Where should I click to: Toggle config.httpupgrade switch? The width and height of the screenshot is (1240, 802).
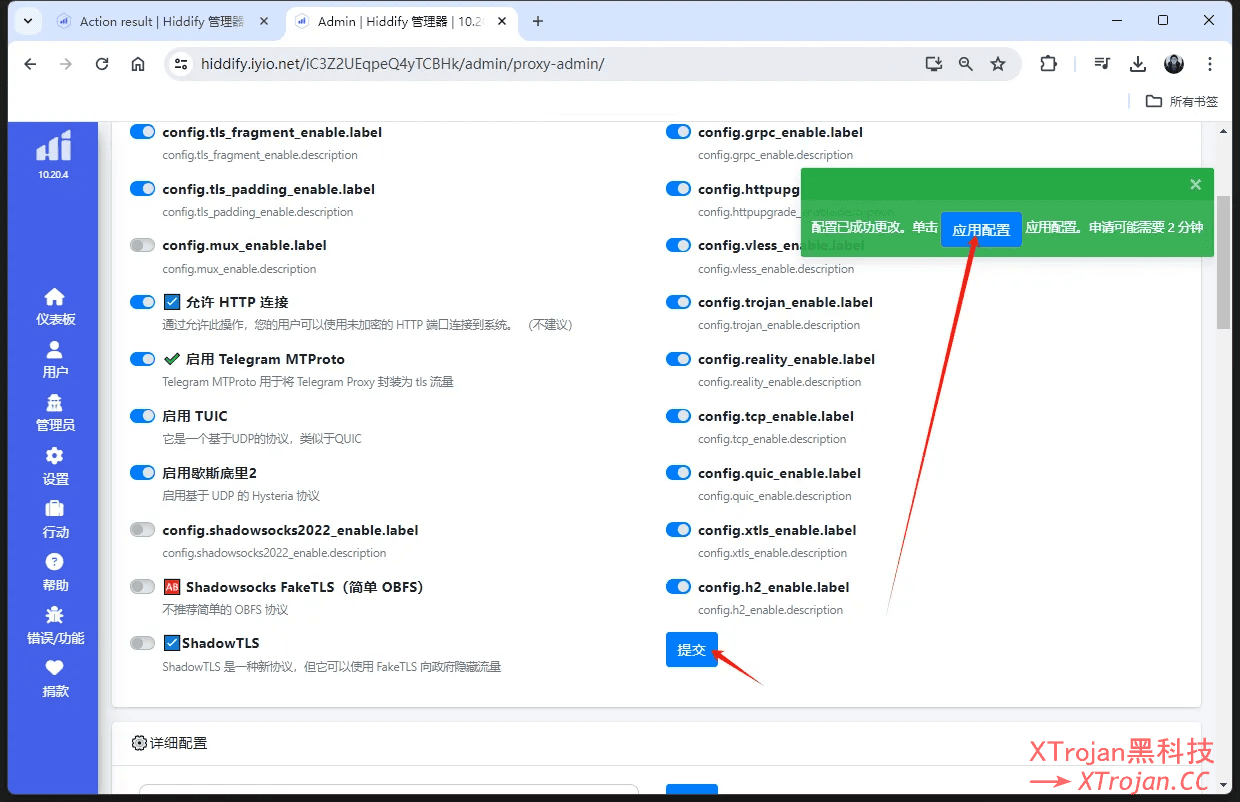pyautogui.click(x=679, y=189)
